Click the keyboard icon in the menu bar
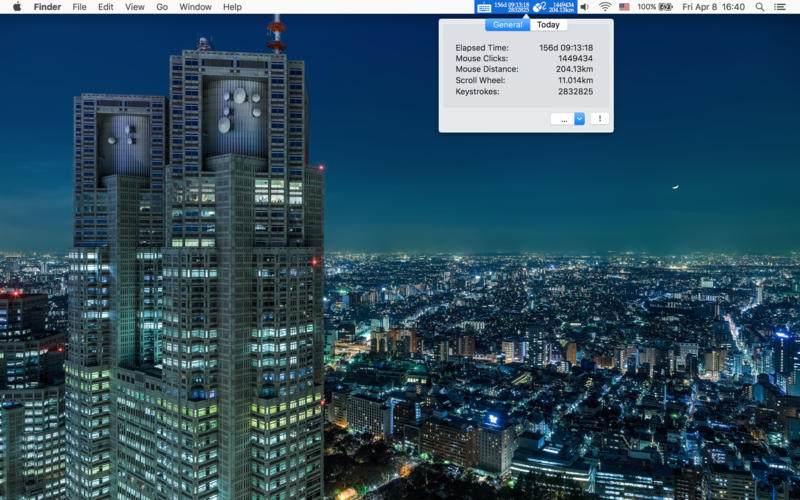Screen dimensions: 800x500 (x=485, y=7)
